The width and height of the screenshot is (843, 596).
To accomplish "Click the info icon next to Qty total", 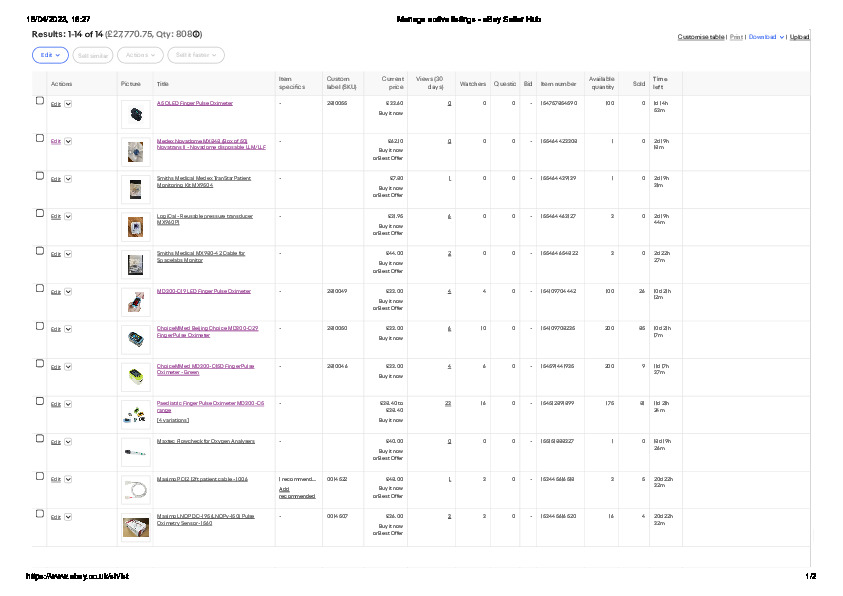I will click(x=197, y=33).
